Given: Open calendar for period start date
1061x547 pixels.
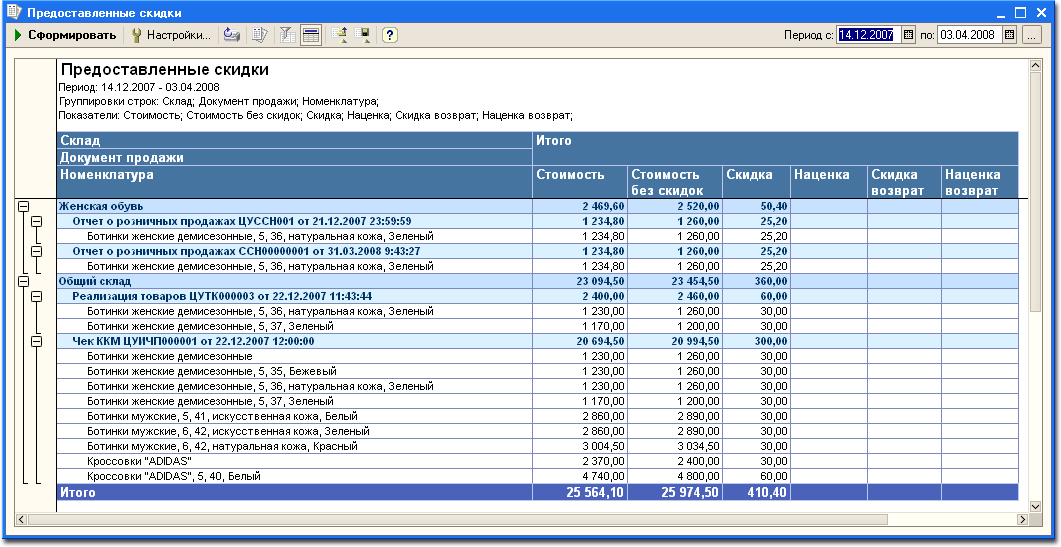Looking at the screenshot, I should click(x=909, y=35).
